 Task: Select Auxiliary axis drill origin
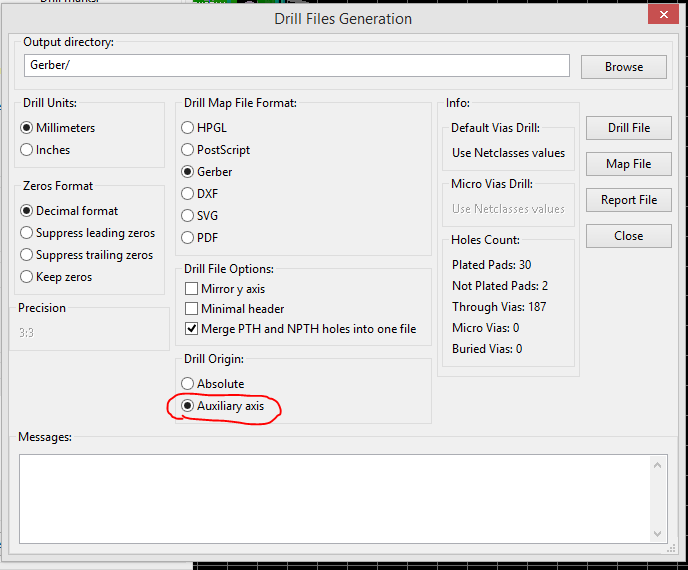tap(223, 406)
